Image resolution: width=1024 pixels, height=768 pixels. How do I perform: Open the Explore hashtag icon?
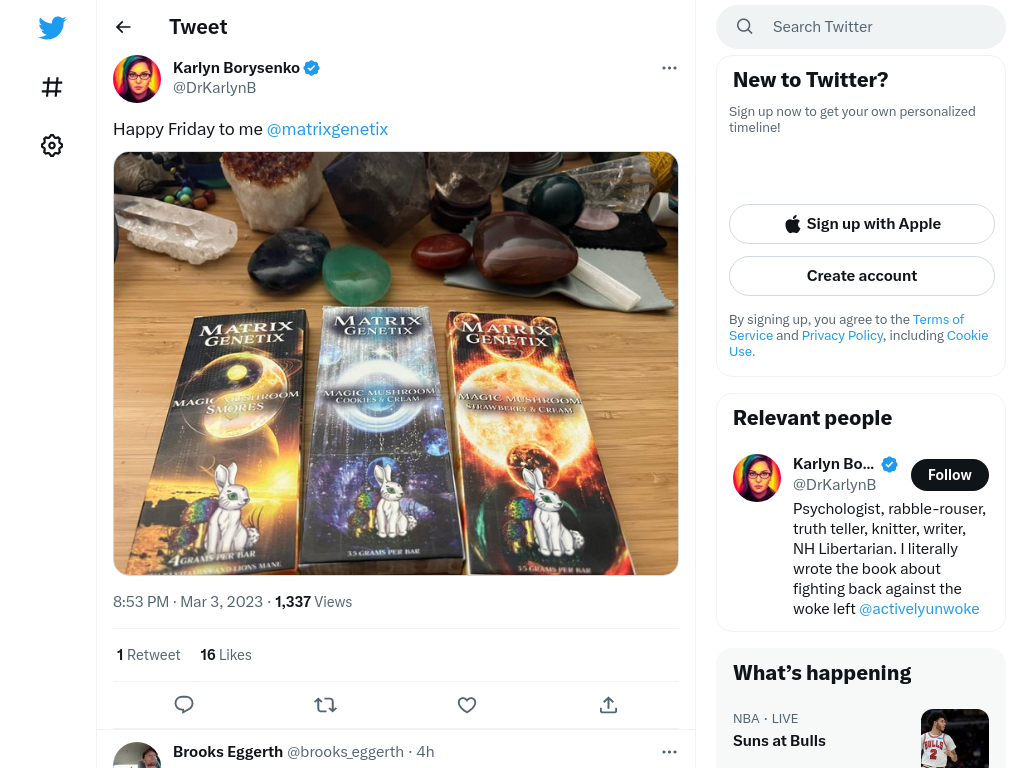coord(52,87)
